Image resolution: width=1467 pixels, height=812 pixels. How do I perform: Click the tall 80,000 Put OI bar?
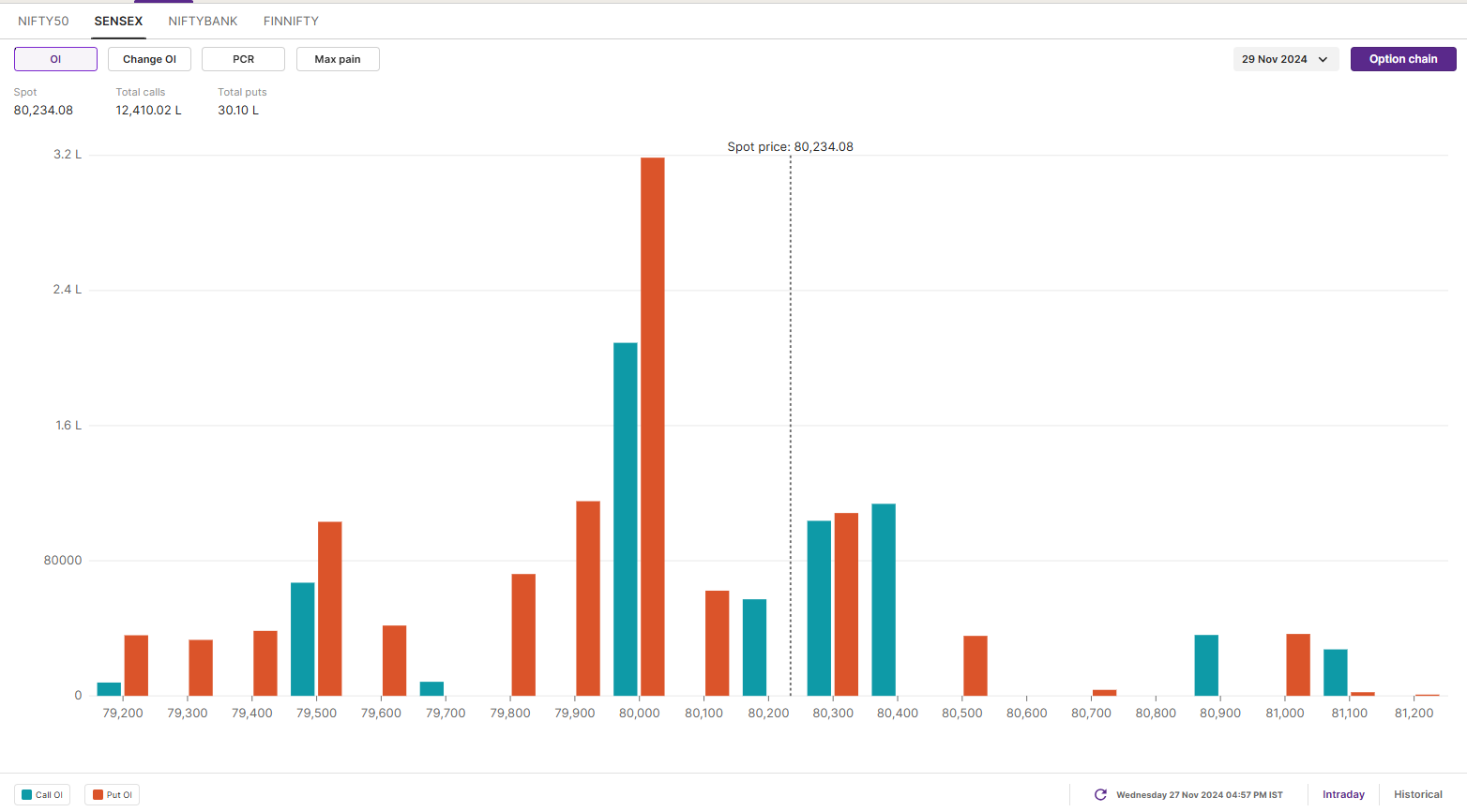point(653,427)
